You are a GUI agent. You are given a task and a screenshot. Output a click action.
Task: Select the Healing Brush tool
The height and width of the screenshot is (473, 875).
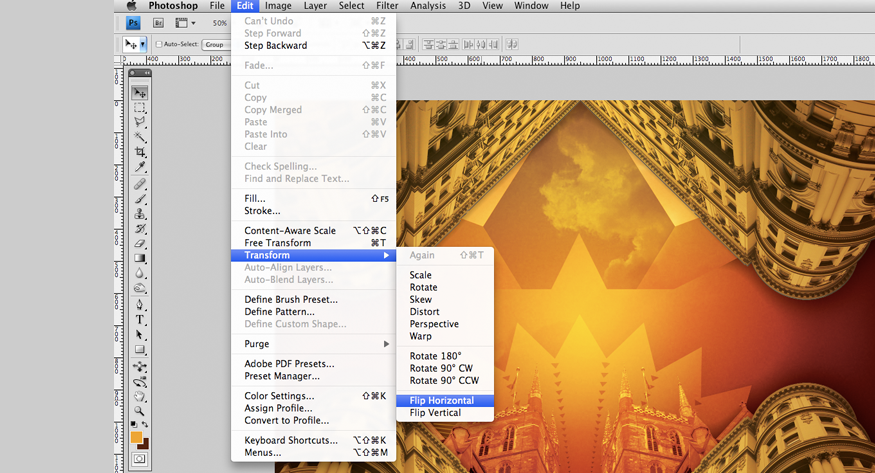coord(140,184)
